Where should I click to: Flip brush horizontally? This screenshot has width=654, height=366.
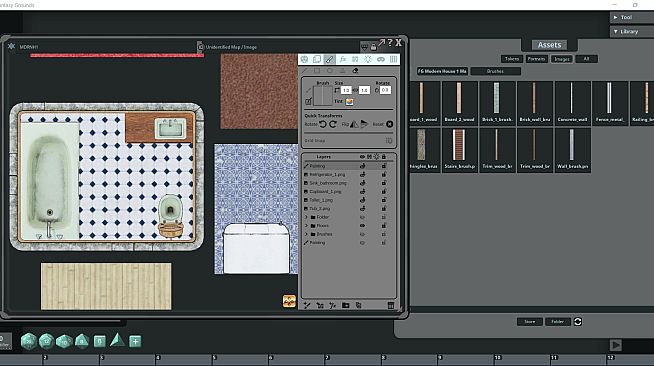(354, 124)
